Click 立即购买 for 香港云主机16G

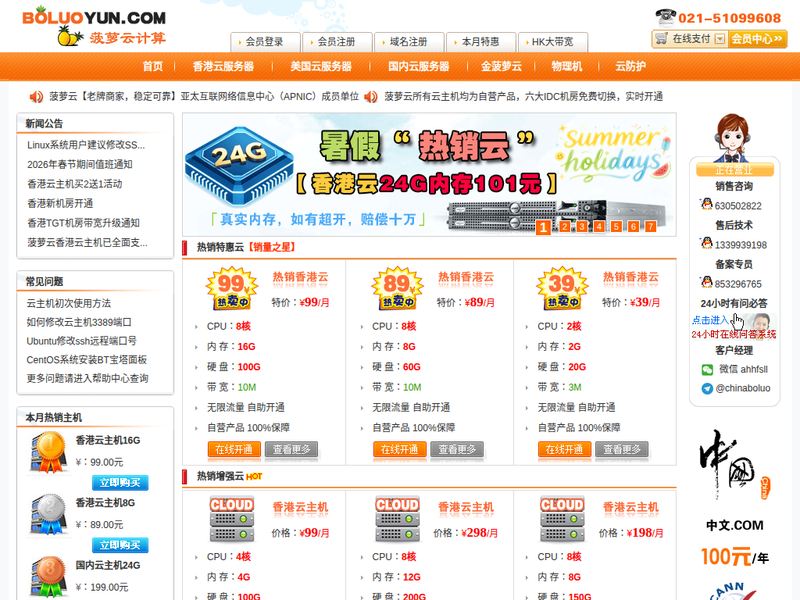point(120,483)
